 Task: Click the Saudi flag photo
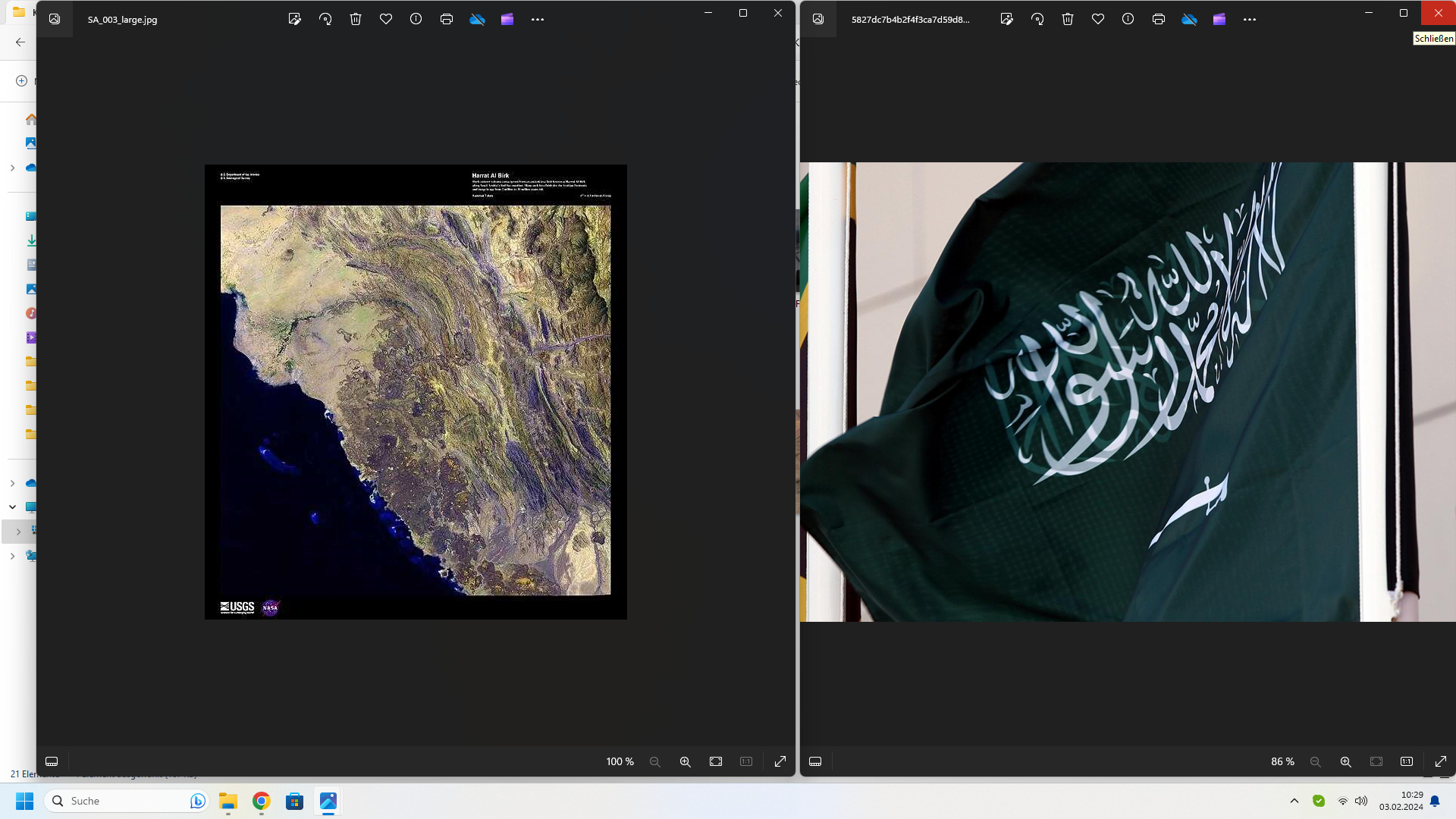coord(1128,392)
